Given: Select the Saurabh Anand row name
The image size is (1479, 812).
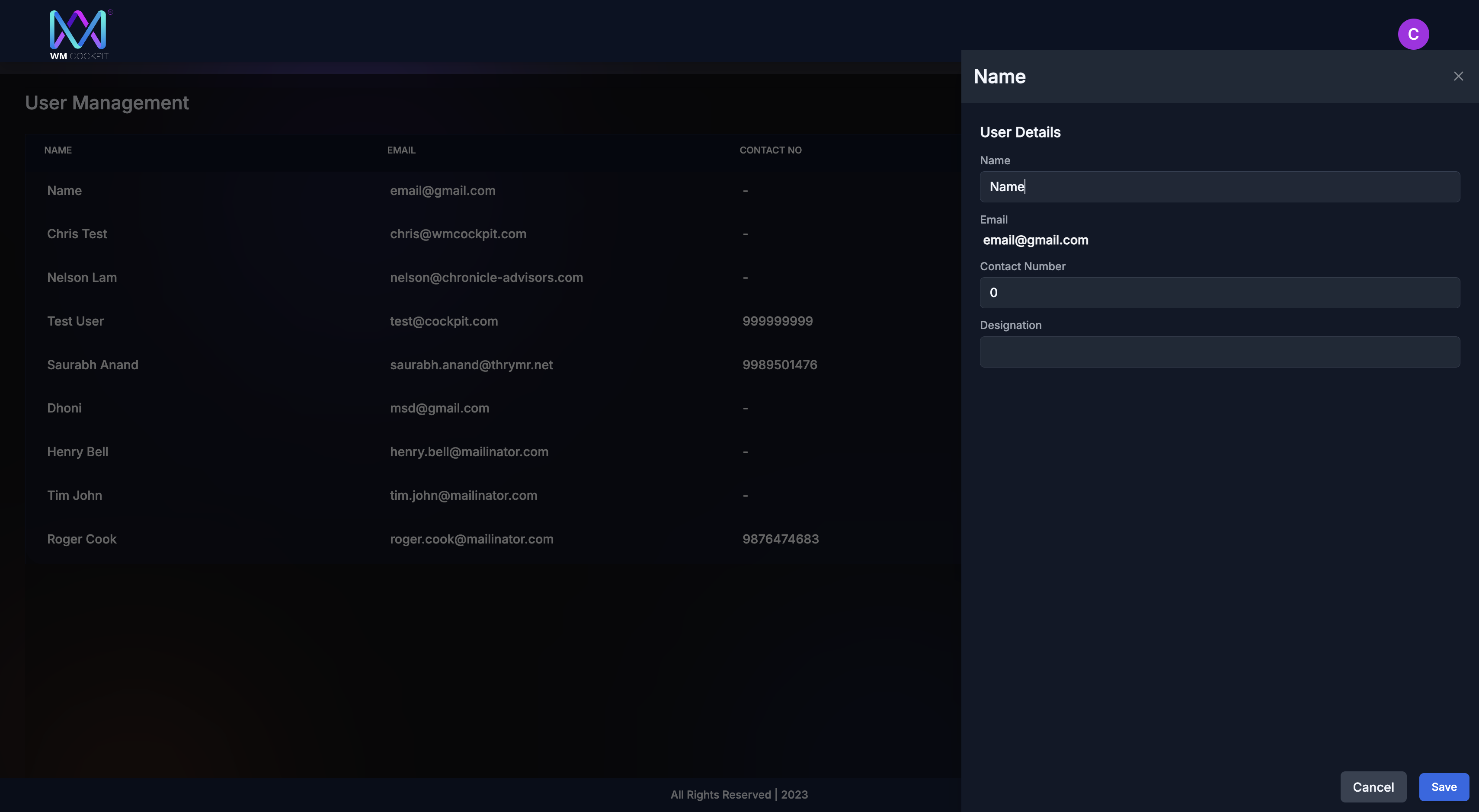Looking at the screenshot, I should click(93, 364).
